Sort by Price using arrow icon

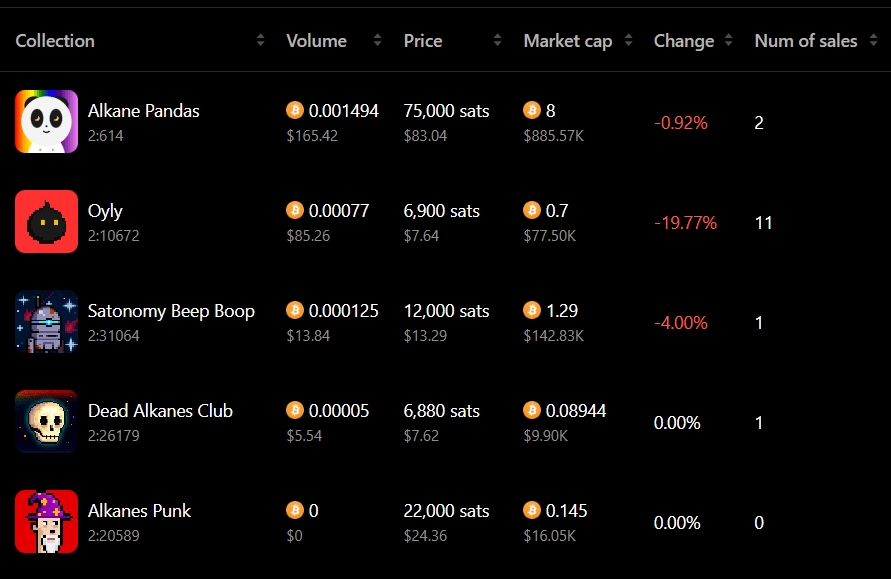click(497, 40)
